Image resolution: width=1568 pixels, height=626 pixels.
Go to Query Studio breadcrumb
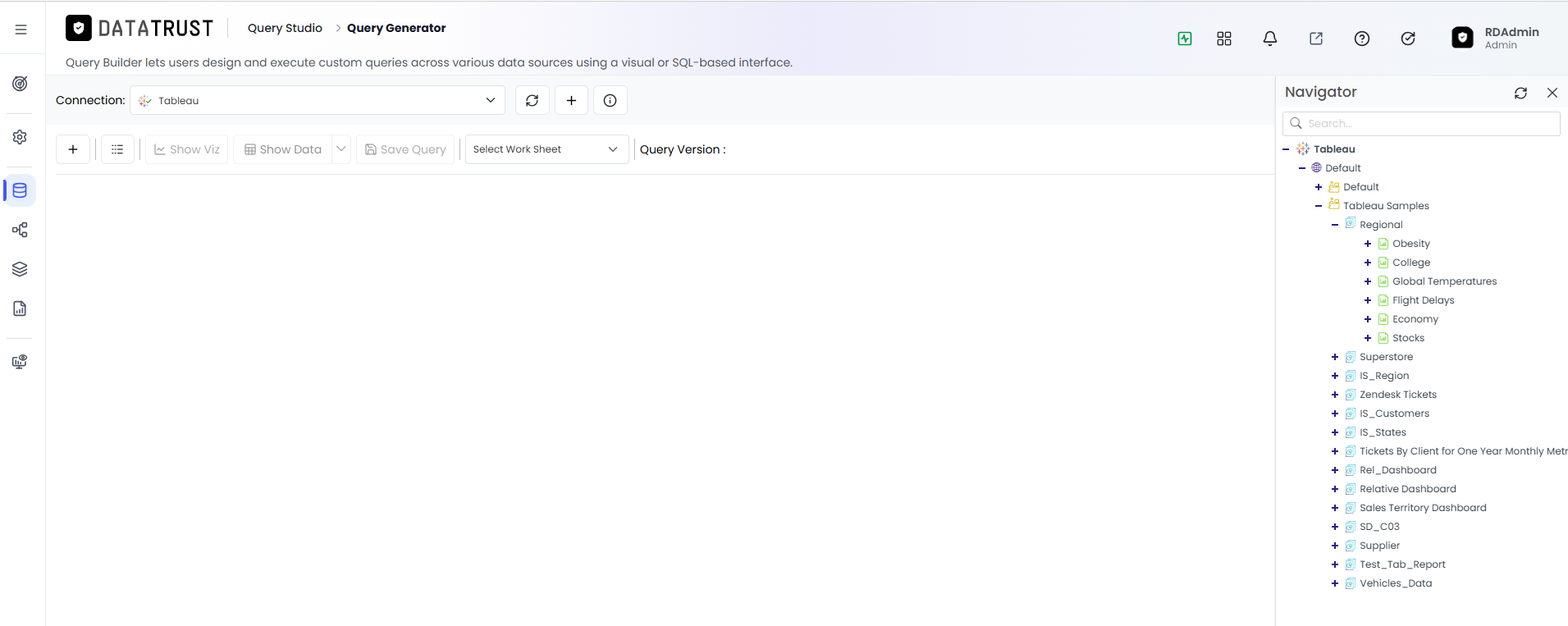pos(285,28)
